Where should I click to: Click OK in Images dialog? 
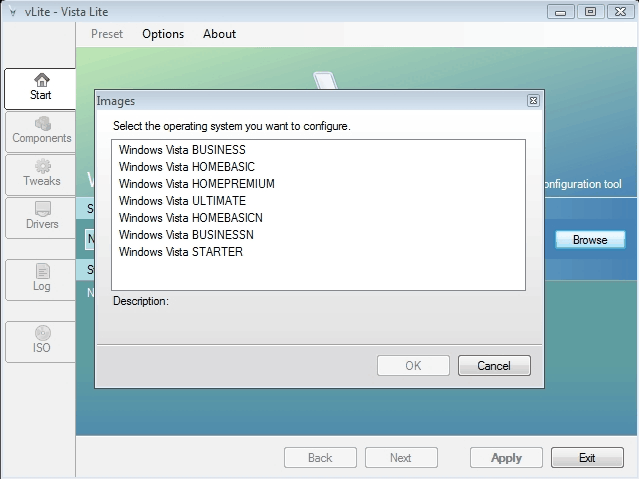pos(413,365)
